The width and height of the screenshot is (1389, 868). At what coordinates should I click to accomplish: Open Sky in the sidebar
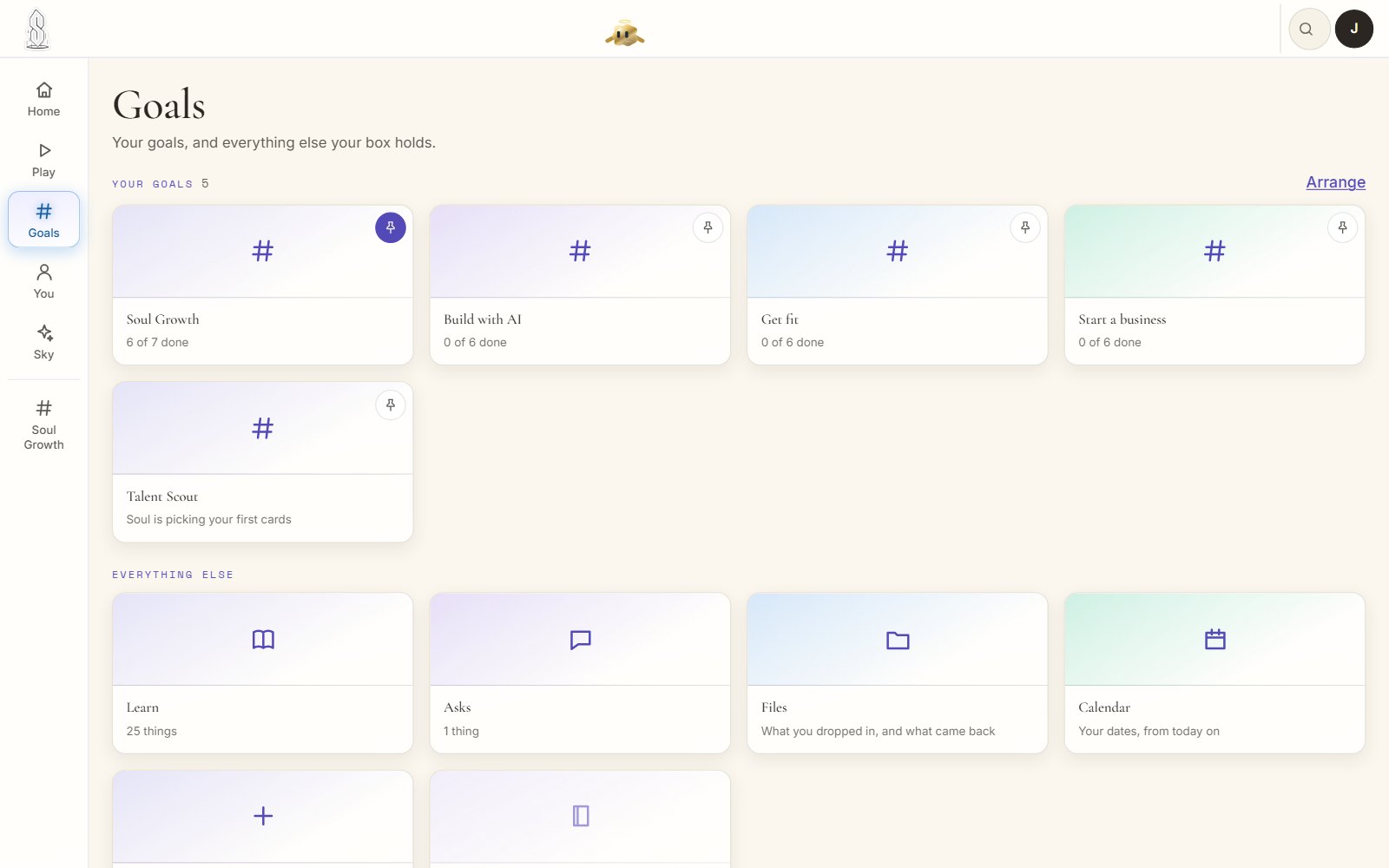[44, 342]
